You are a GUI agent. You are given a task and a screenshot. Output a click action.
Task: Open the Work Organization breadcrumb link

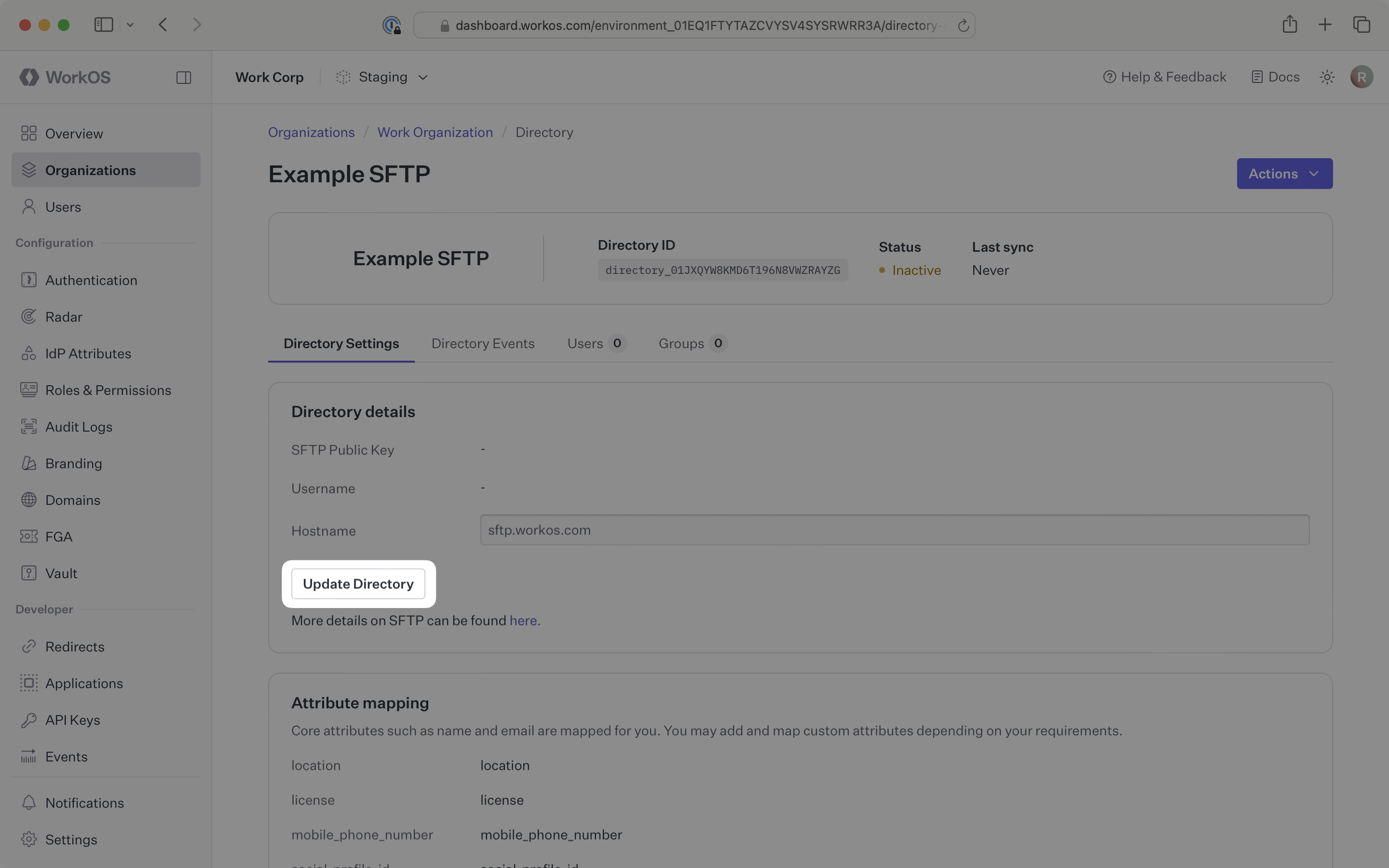pyautogui.click(x=435, y=132)
